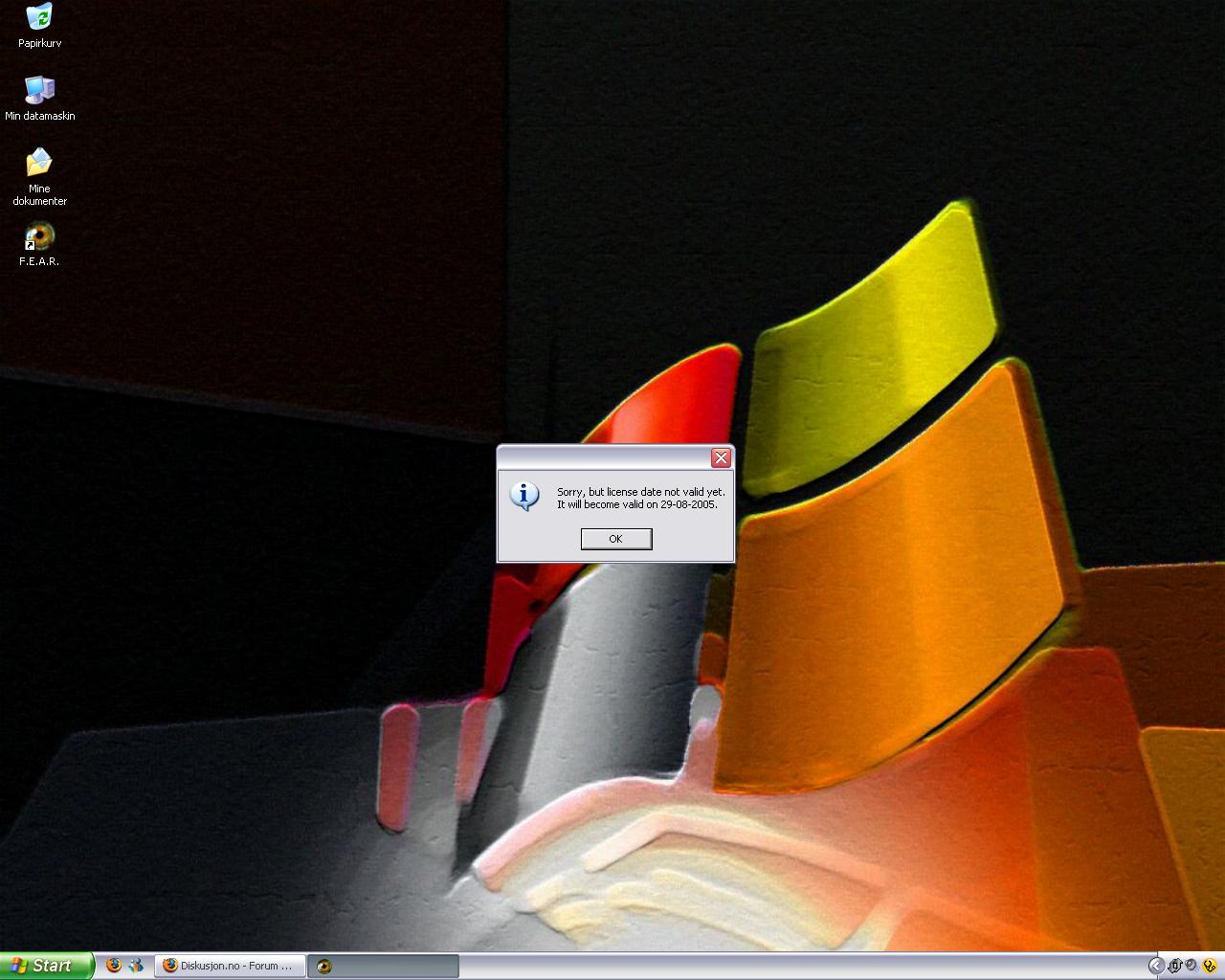The image size is (1225, 980).
Task: Activate the F.E.A.R. eye taskbar button
Action: tap(383, 966)
